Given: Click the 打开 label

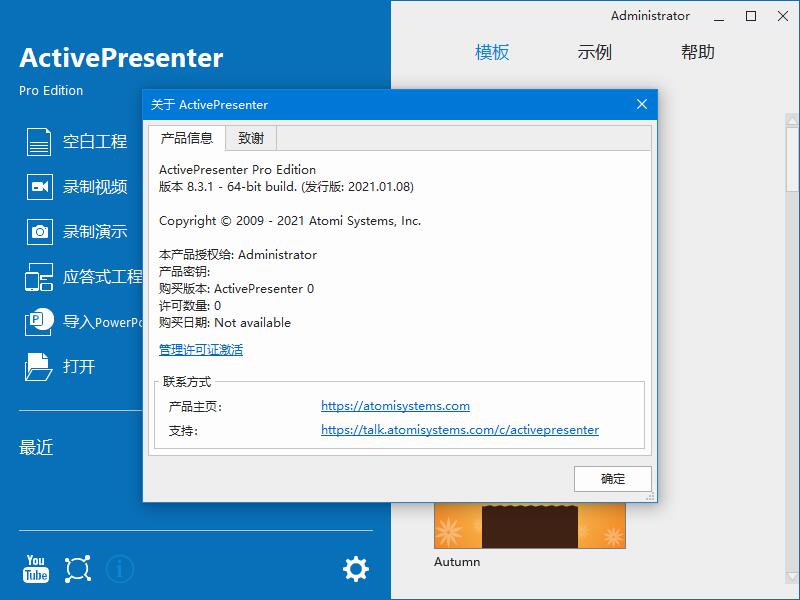Looking at the screenshot, I should pyautogui.click(x=79, y=367).
